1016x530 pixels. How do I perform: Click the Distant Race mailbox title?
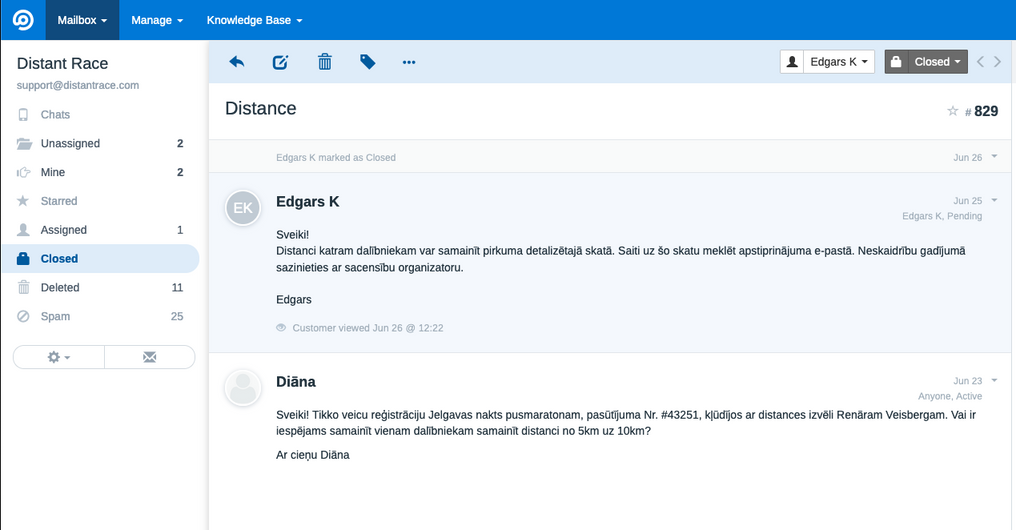62,63
